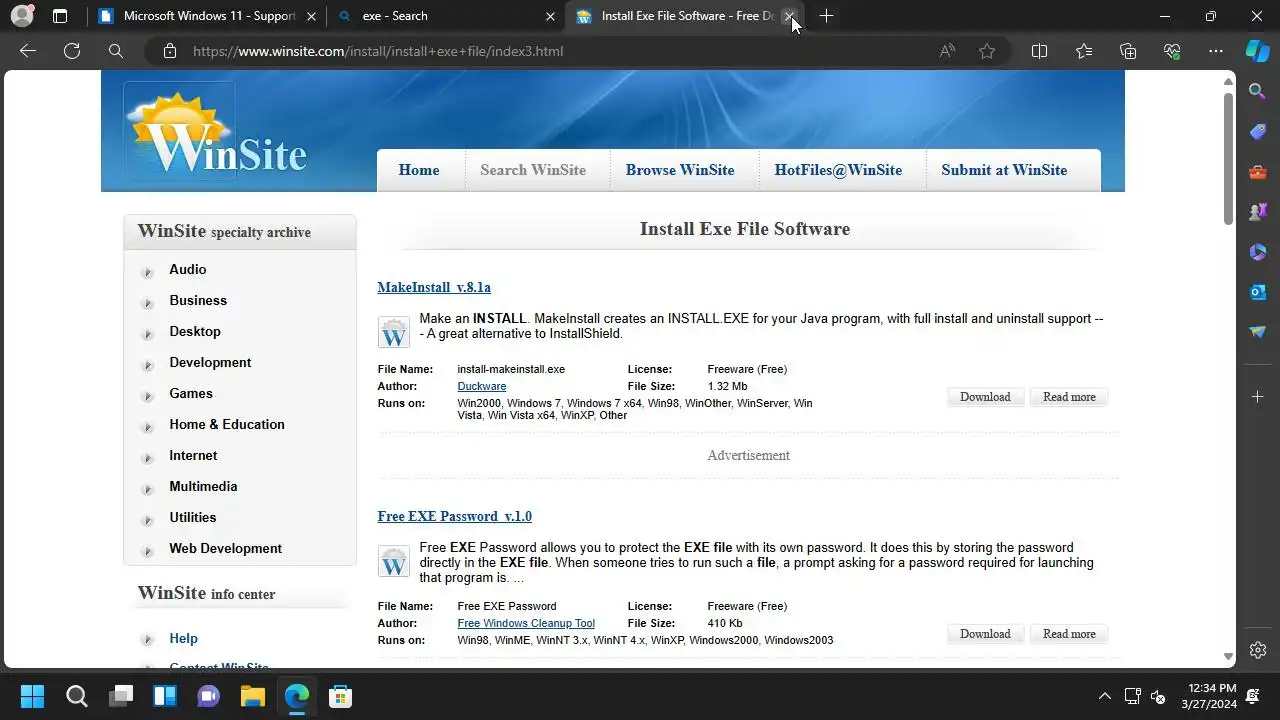Expand the Audio category

[x=188, y=270]
